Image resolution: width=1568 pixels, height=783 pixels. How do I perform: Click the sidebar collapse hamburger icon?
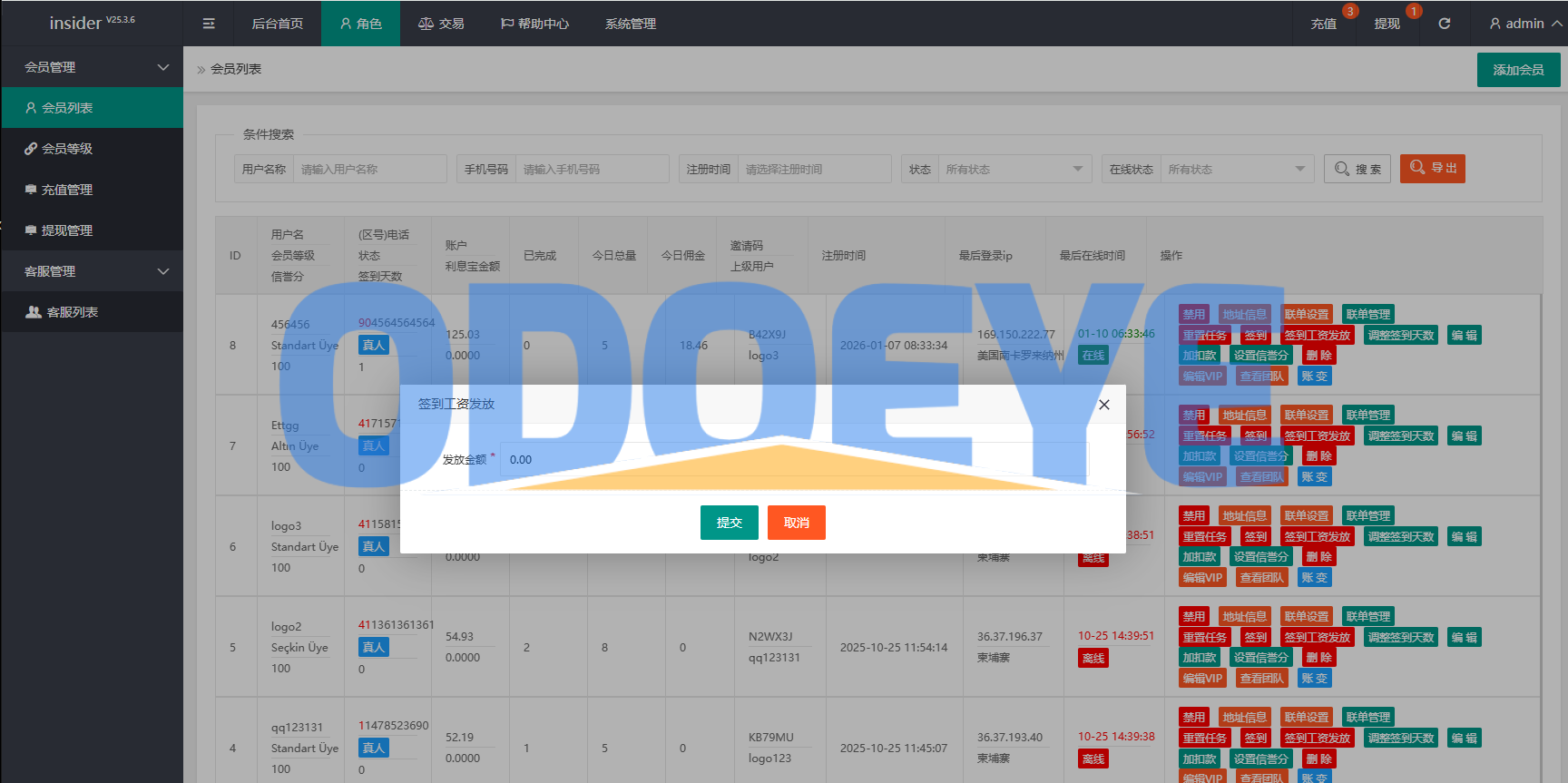[x=209, y=24]
